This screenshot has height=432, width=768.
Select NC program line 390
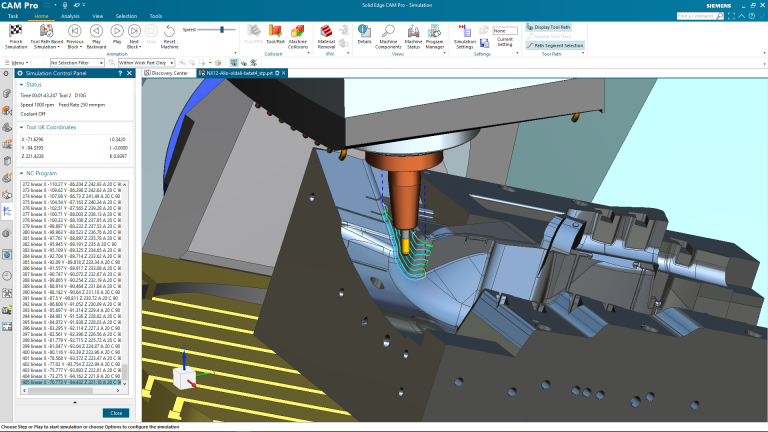(72, 292)
